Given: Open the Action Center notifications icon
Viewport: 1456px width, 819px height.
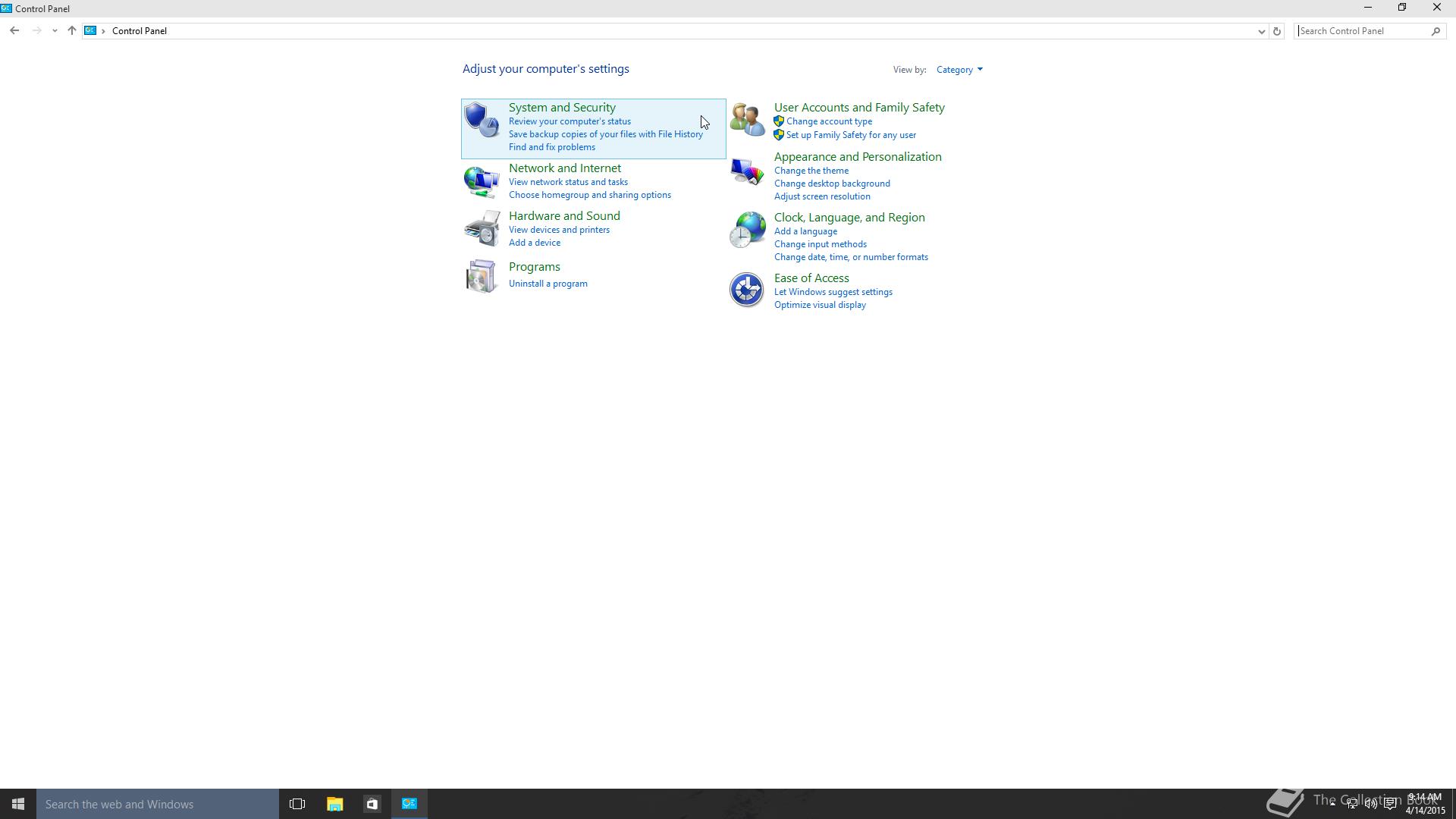Looking at the screenshot, I should (1390, 804).
